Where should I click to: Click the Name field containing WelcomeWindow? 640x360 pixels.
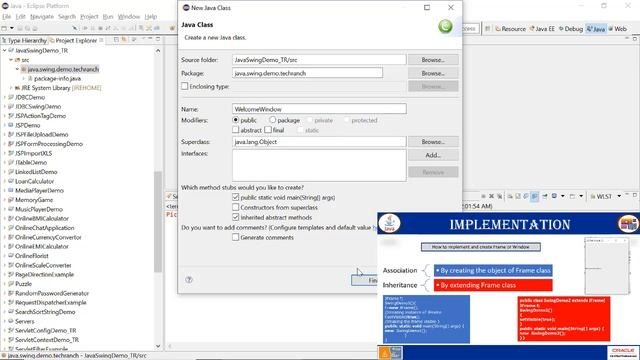[319, 109]
